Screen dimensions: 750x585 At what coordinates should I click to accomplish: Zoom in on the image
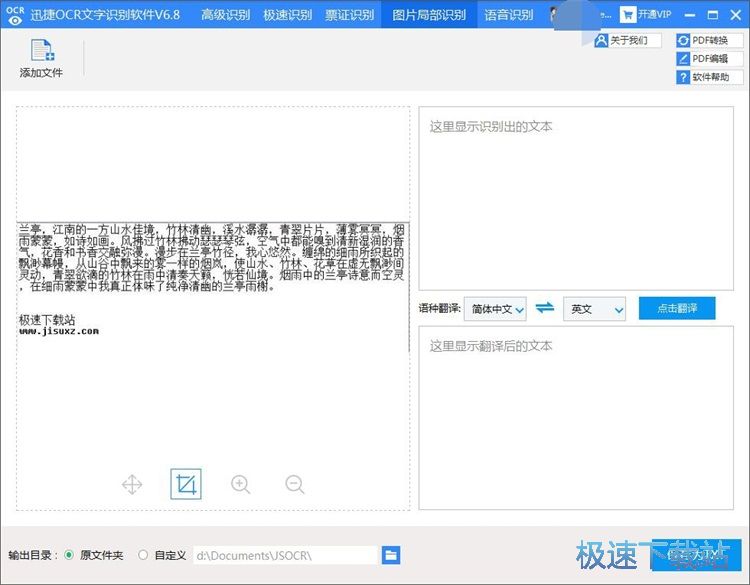pos(241,484)
